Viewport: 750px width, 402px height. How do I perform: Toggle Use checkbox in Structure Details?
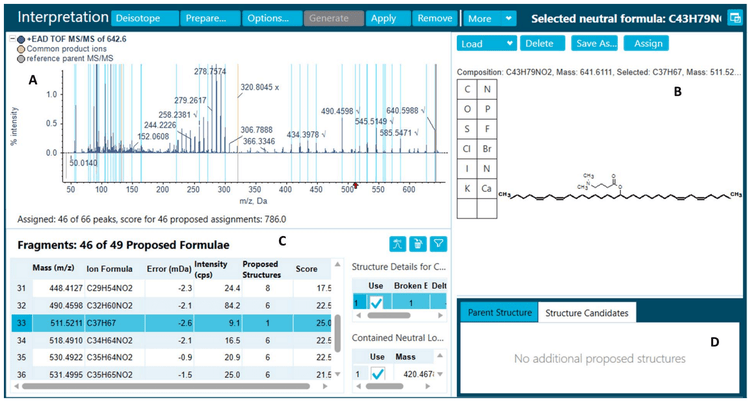(x=377, y=304)
